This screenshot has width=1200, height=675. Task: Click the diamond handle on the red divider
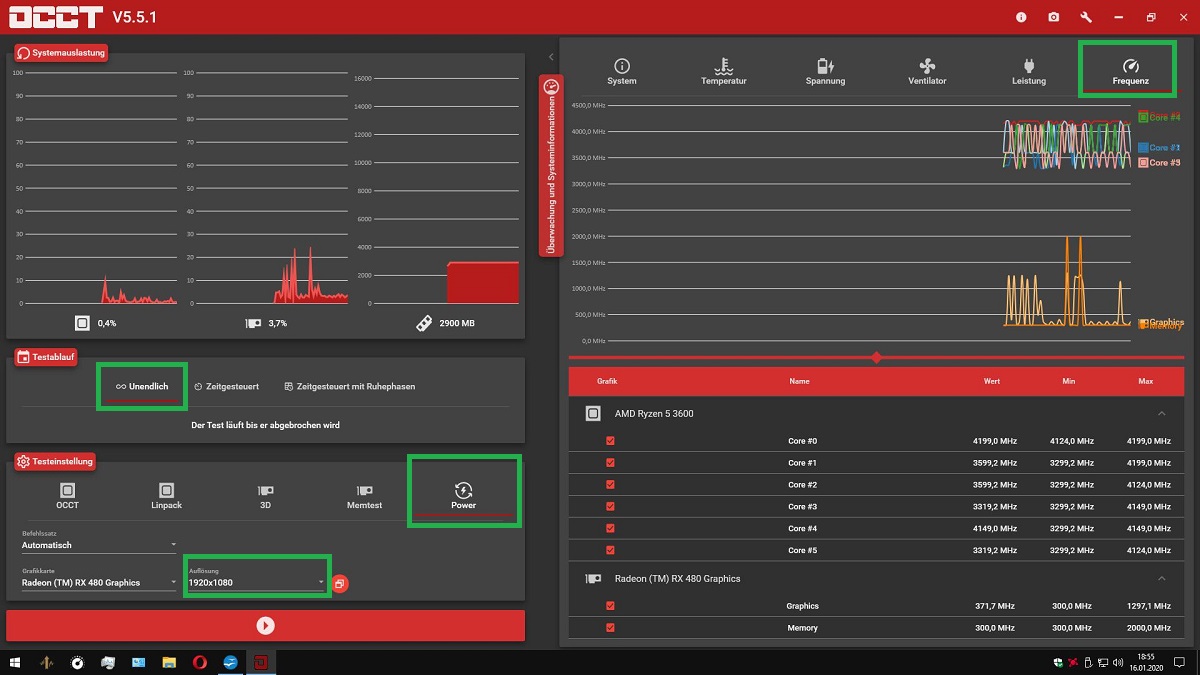877,357
